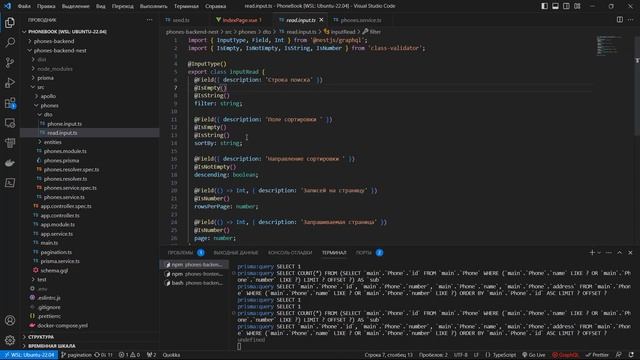Screen dimensions: 640x360
Task: Click the WSL: Ubuntu-22.04 remote indicator
Action: 29,355
